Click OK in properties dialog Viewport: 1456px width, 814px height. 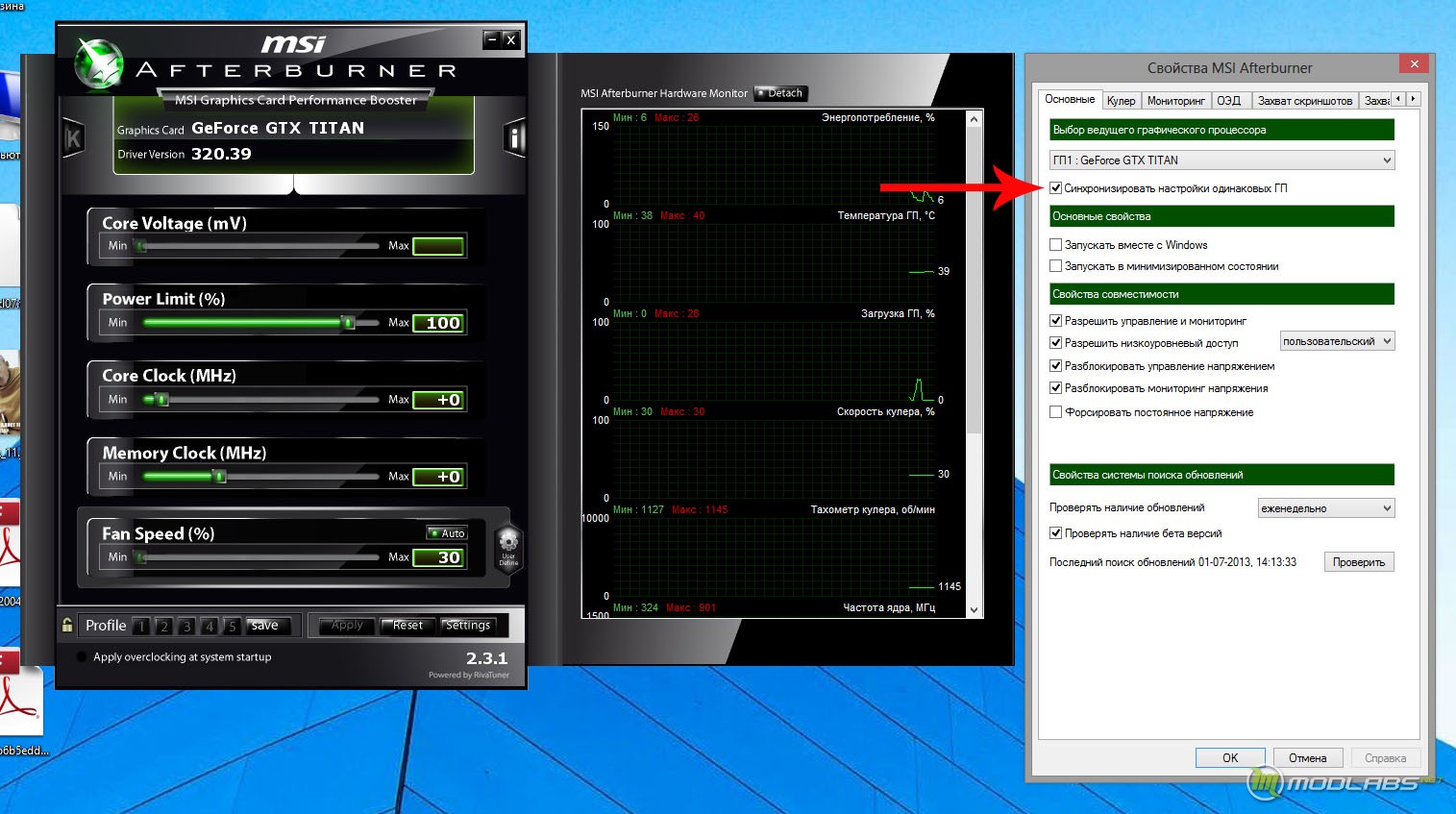1230,758
